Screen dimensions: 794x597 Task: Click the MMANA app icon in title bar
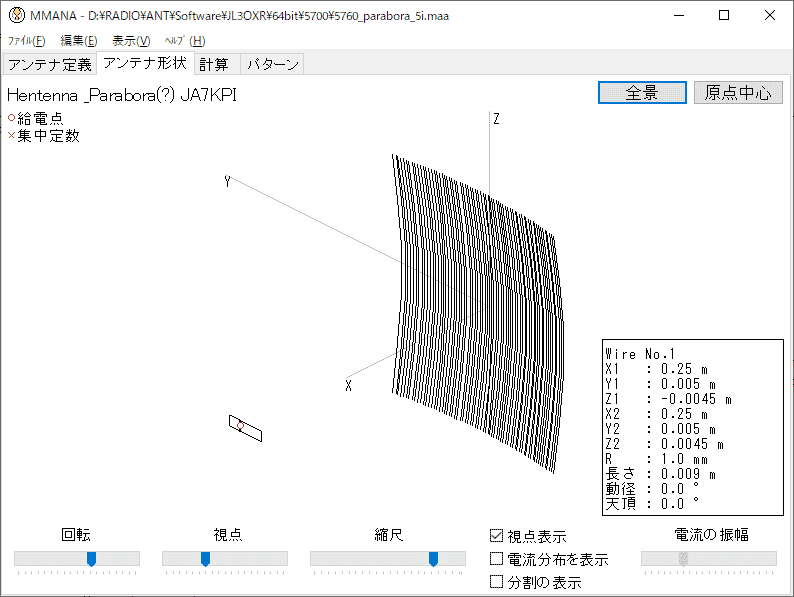pyautogui.click(x=16, y=16)
